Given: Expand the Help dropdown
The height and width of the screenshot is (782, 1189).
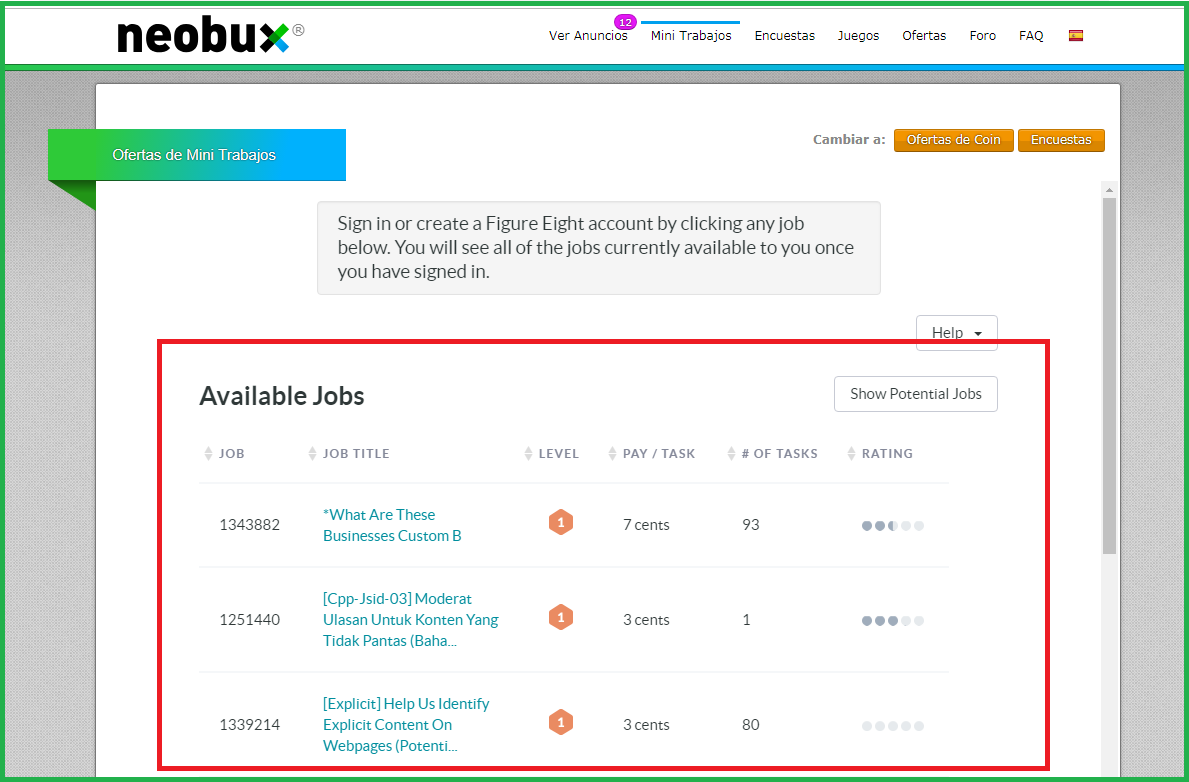Looking at the screenshot, I should point(956,332).
